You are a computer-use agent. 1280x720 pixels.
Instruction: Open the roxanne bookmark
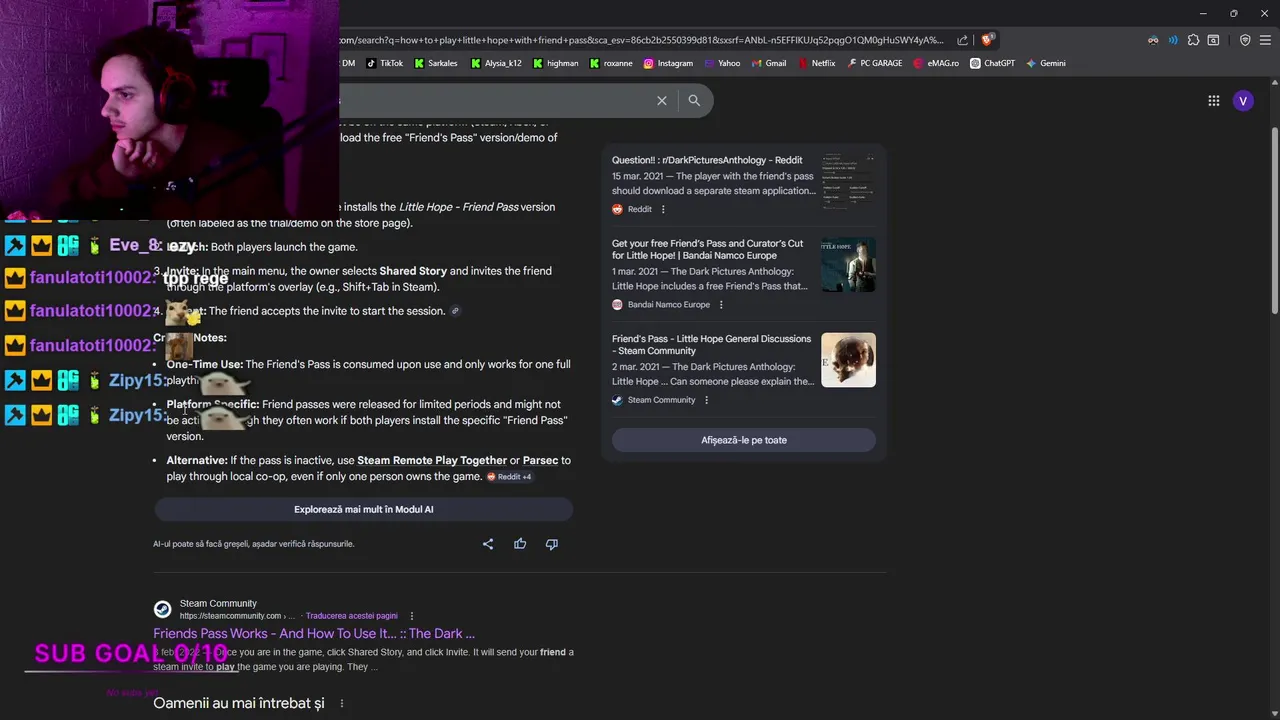[x=611, y=63]
